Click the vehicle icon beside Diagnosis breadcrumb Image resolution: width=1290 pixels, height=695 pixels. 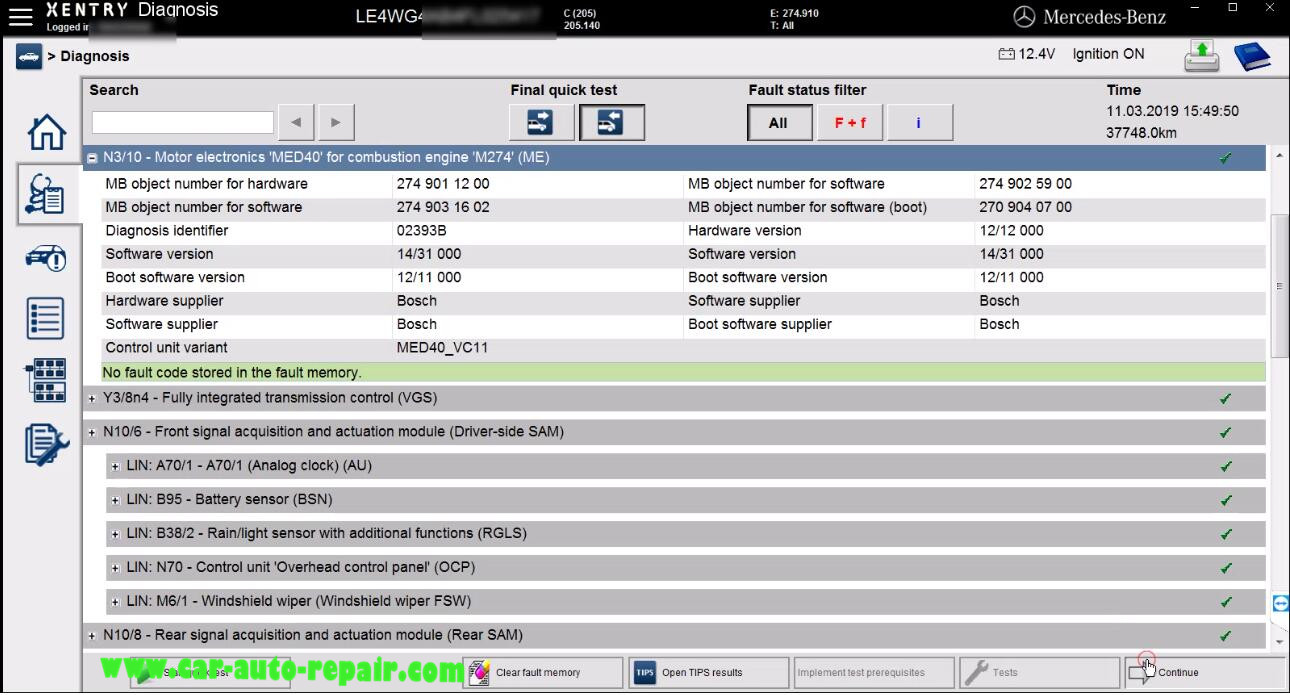tap(28, 56)
